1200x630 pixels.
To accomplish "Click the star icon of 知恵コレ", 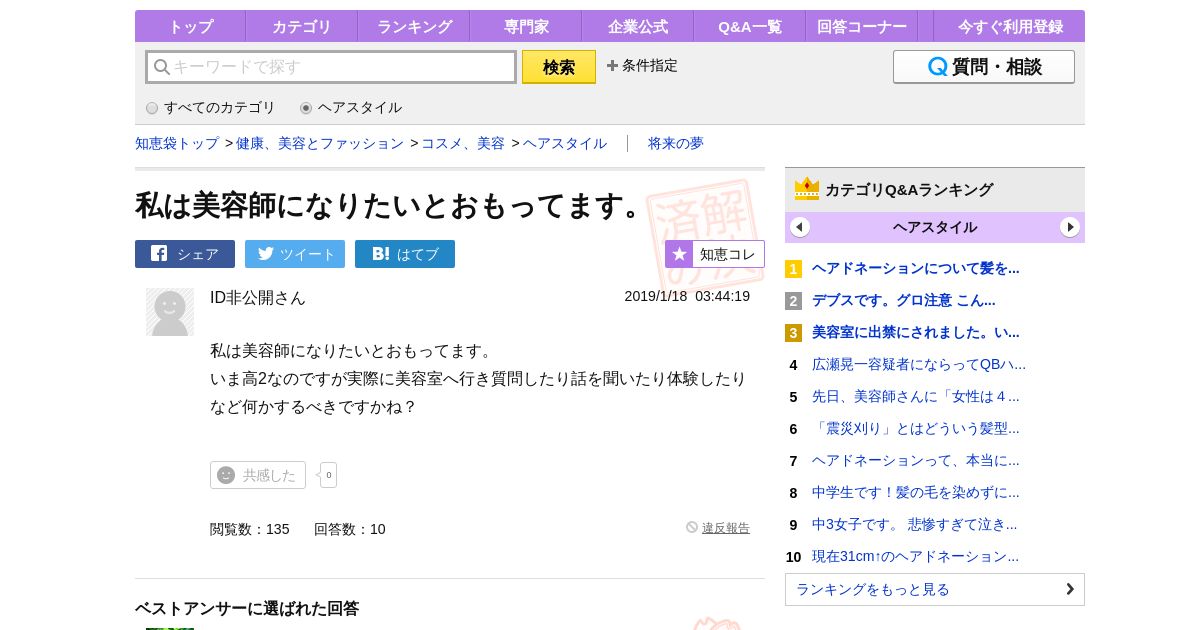I will click(679, 254).
